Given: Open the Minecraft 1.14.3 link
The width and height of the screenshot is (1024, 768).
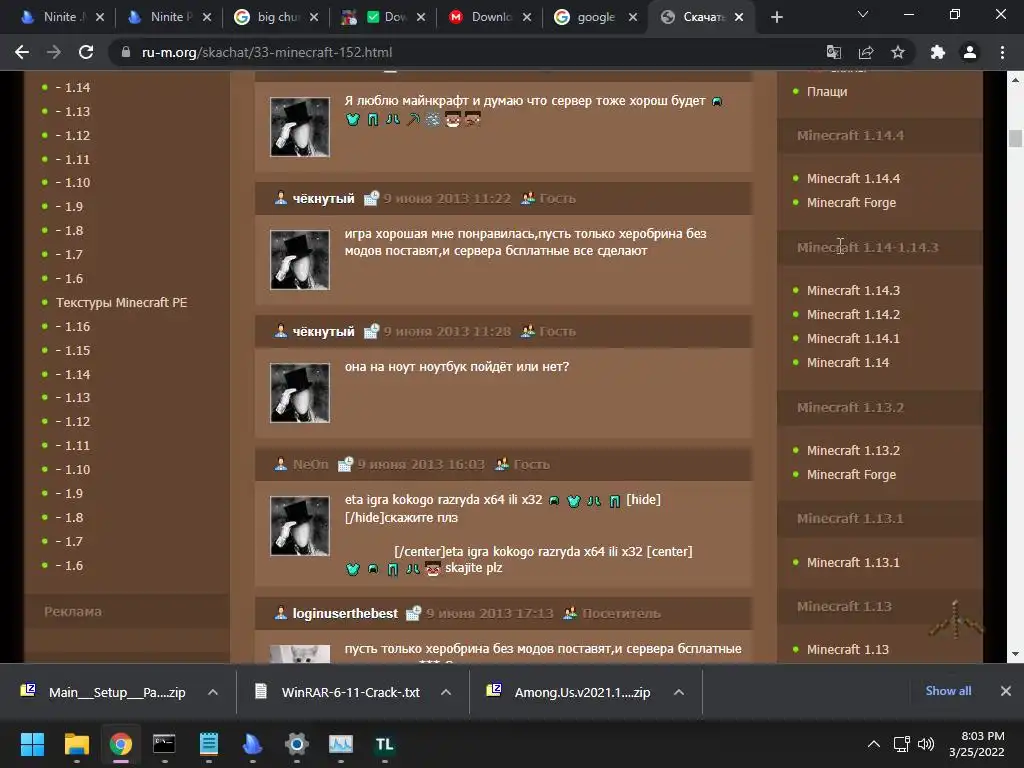Looking at the screenshot, I should 853,291.
